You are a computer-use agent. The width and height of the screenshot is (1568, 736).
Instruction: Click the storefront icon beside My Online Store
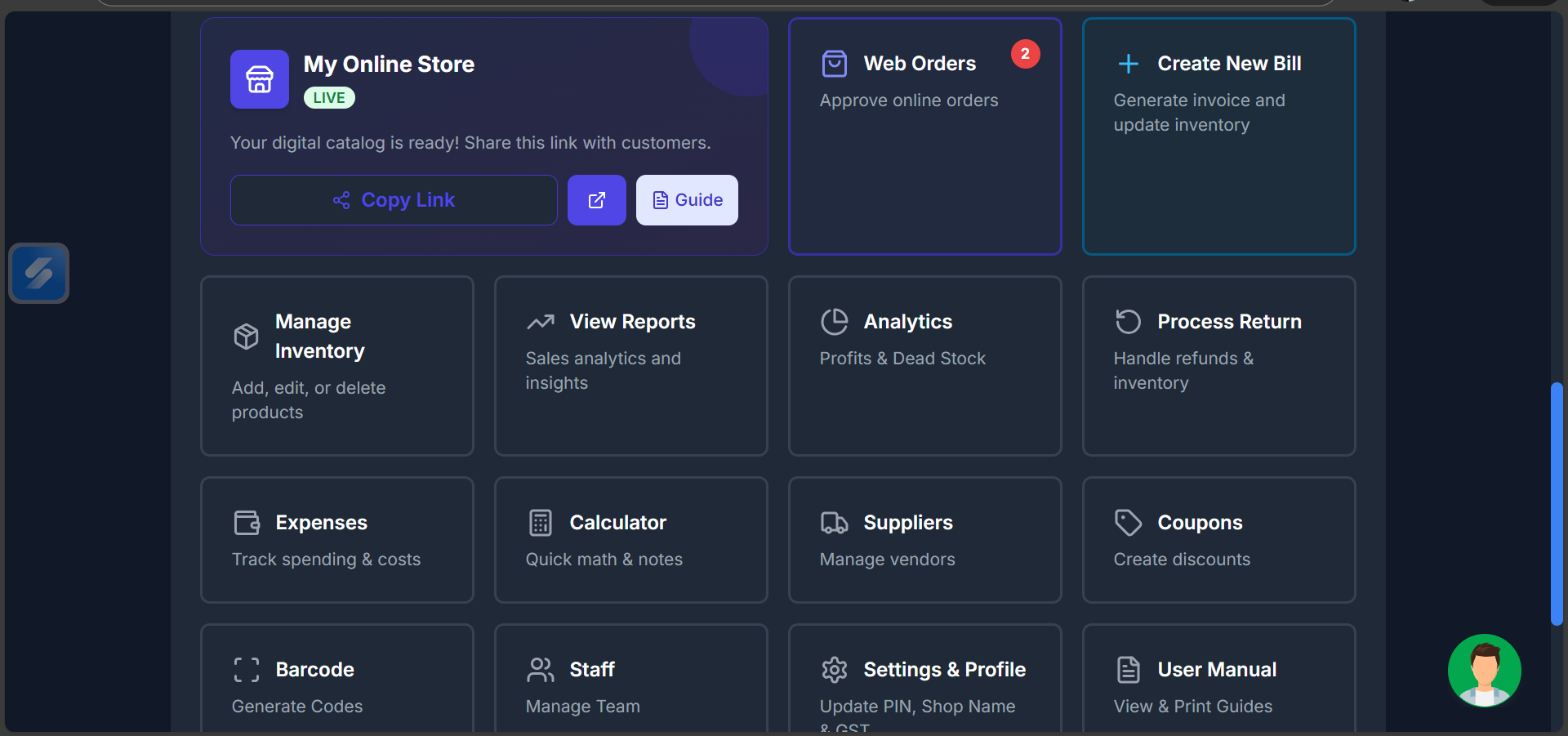260,79
